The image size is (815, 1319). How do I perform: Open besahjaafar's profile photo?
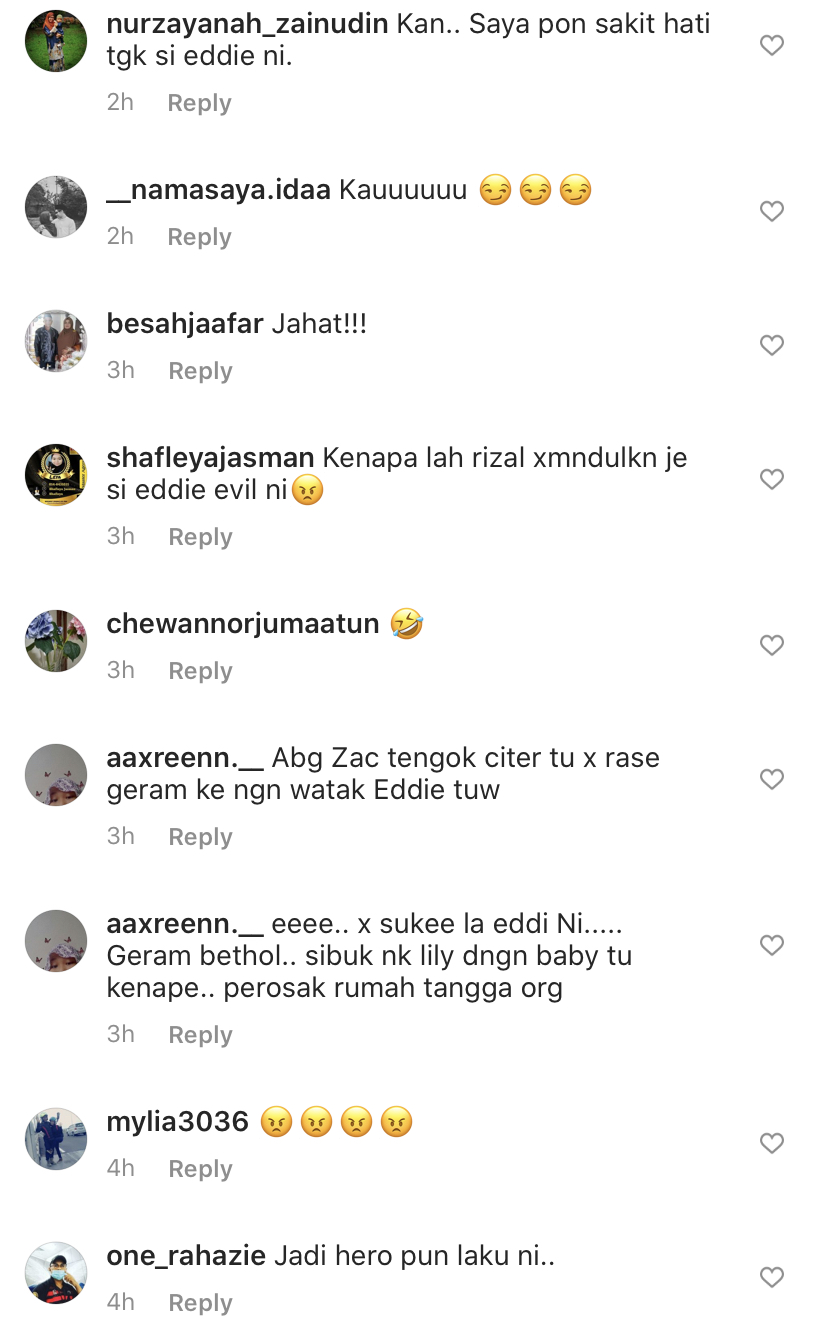coord(56,341)
